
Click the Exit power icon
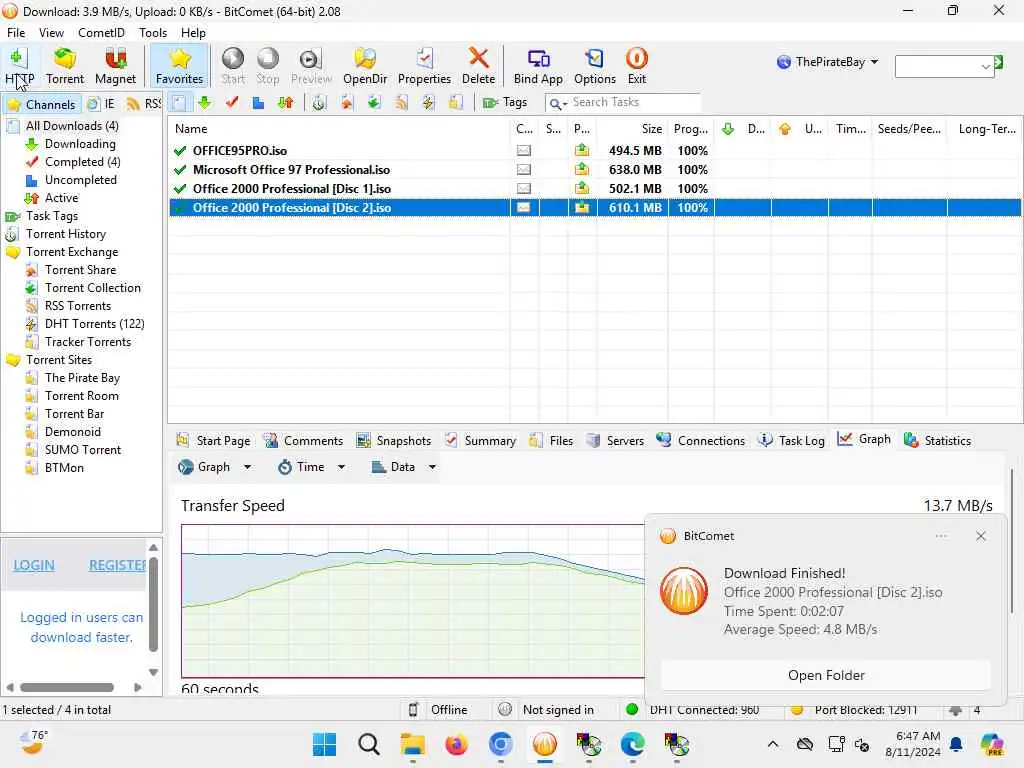pyautogui.click(x=637, y=59)
